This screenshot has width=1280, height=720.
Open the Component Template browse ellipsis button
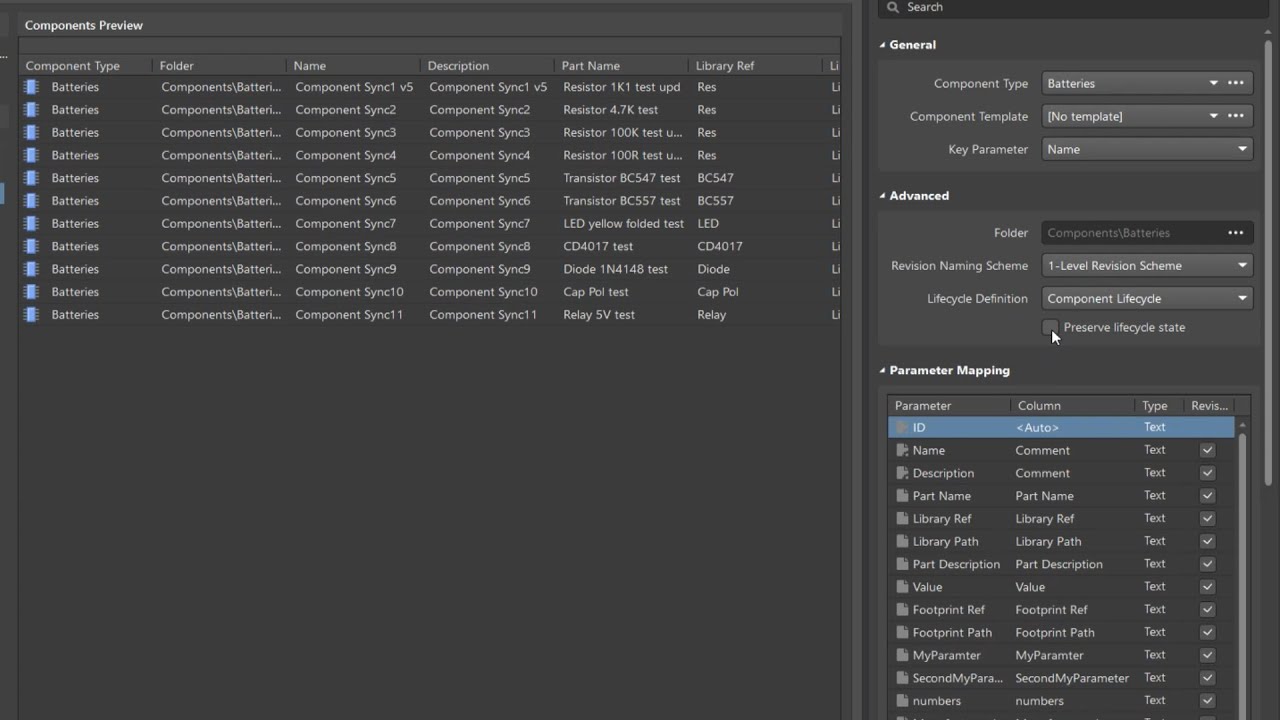1236,116
